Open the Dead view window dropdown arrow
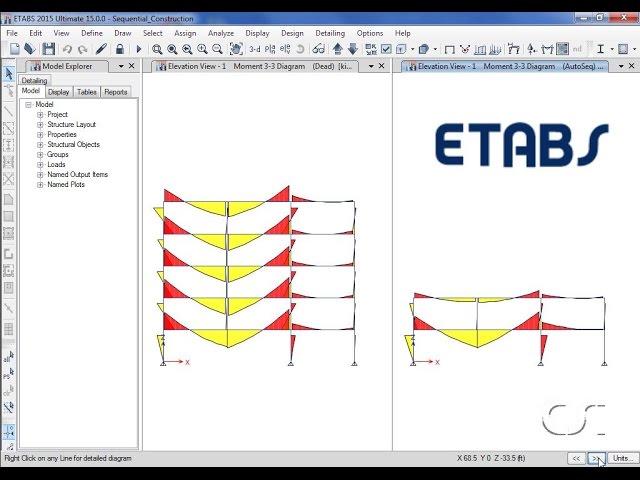 [x=371, y=66]
